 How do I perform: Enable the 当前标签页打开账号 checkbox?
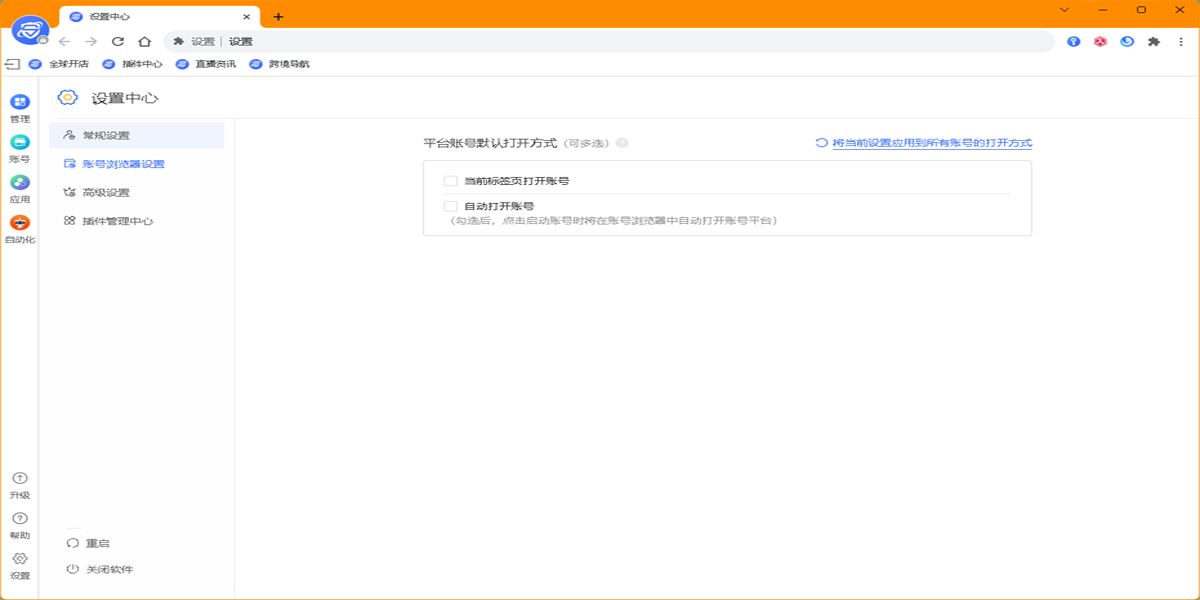pyautogui.click(x=450, y=181)
